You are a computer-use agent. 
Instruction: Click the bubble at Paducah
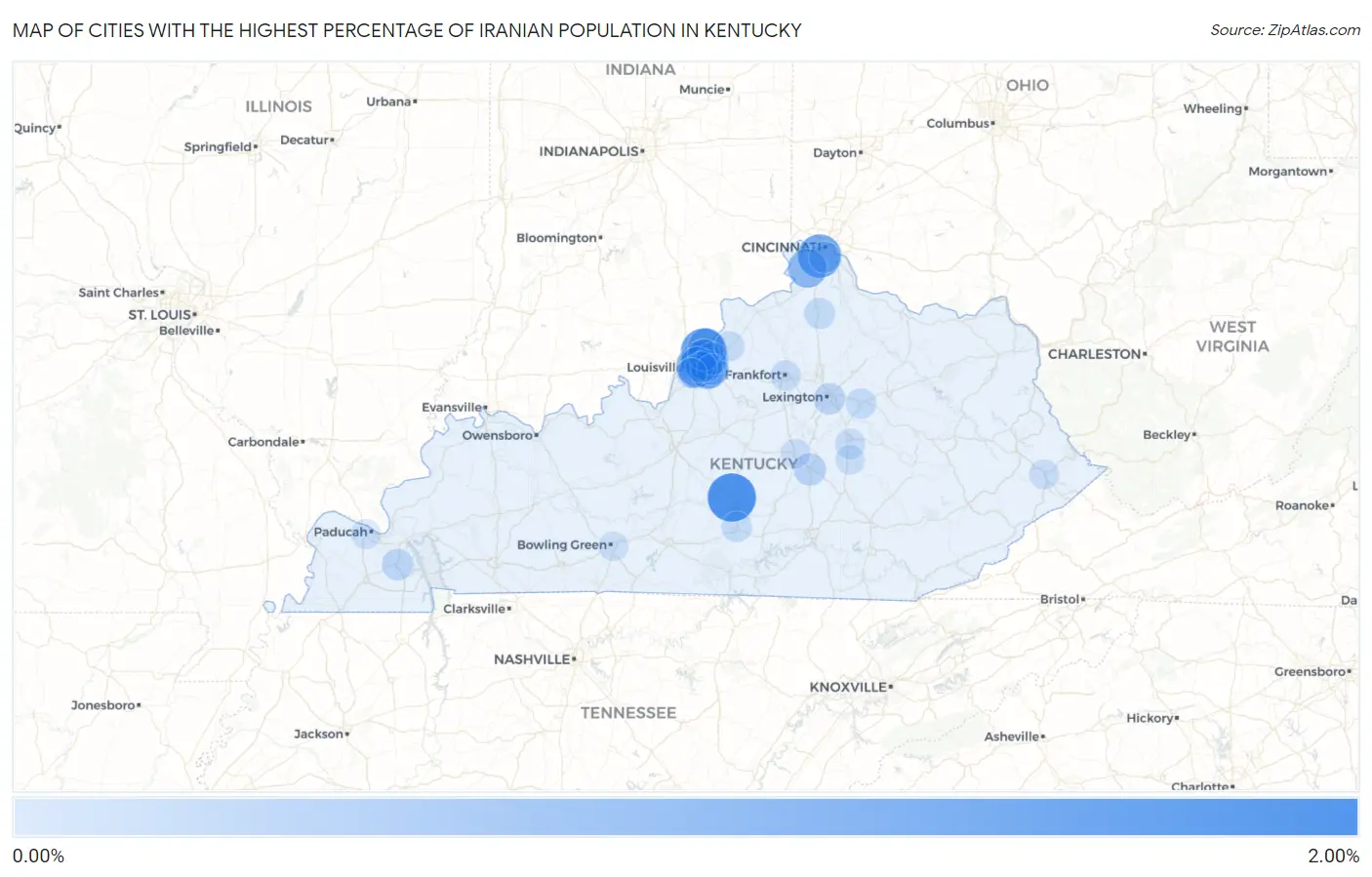click(x=365, y=534)
